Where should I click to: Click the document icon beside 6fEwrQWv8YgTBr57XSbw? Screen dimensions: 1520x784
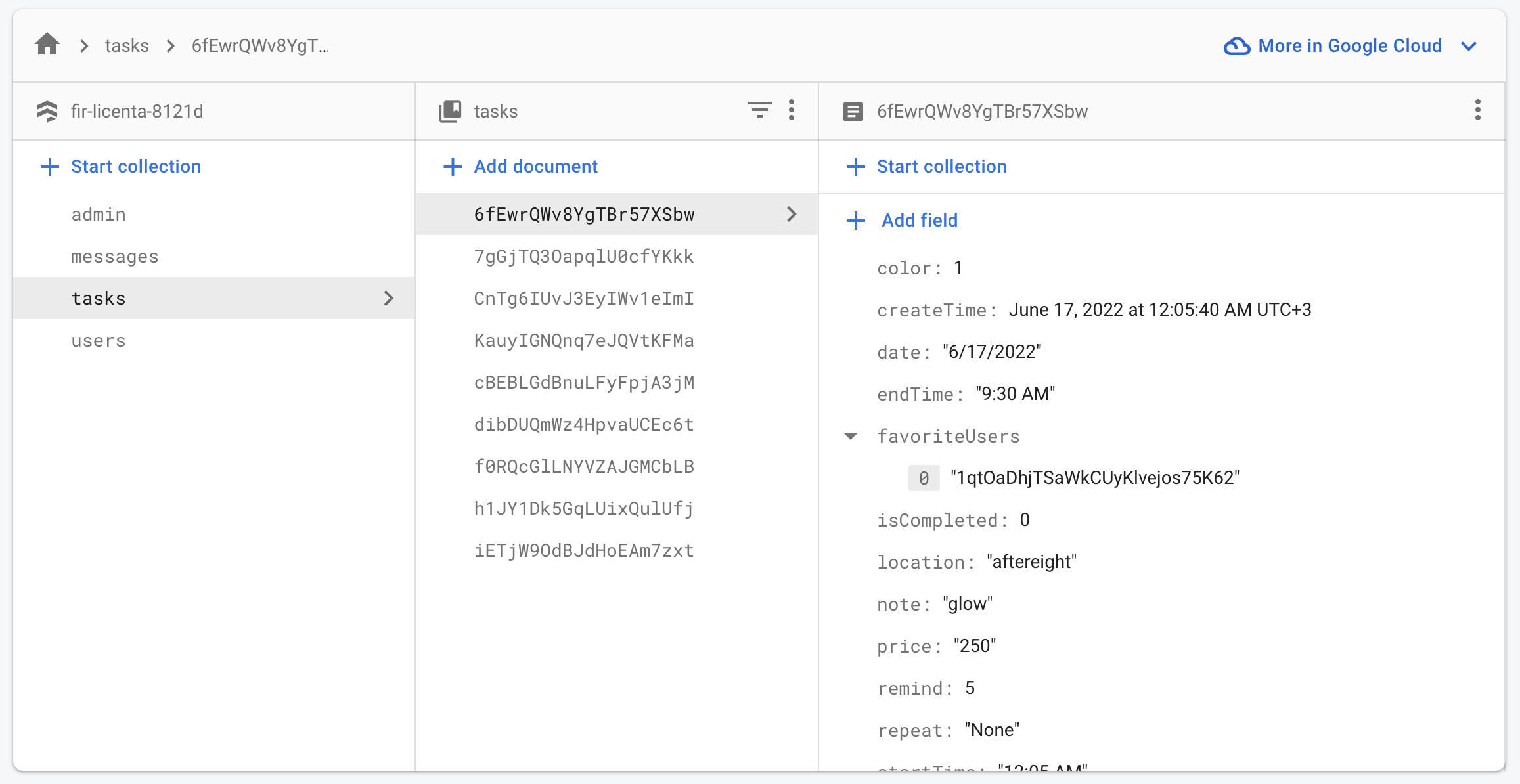pyautogui.click(x=853, y=111)
